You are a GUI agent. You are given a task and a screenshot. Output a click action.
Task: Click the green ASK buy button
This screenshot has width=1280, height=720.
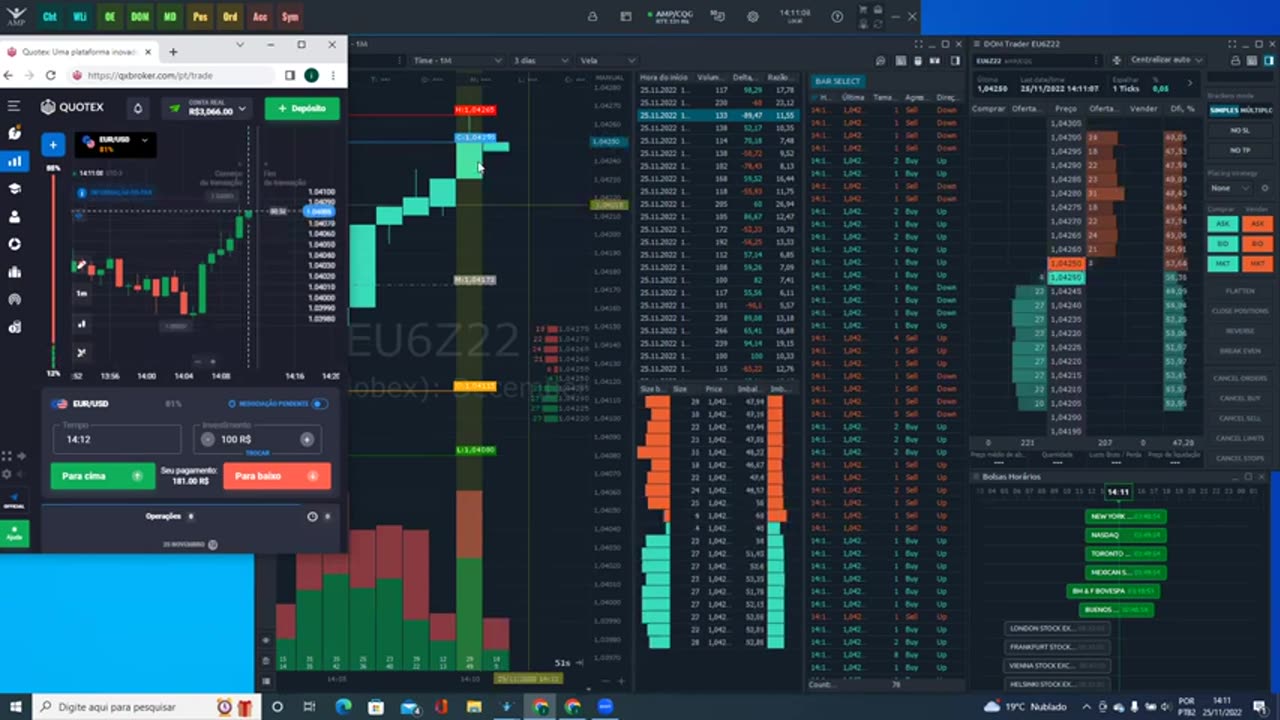click(1223, 224)
